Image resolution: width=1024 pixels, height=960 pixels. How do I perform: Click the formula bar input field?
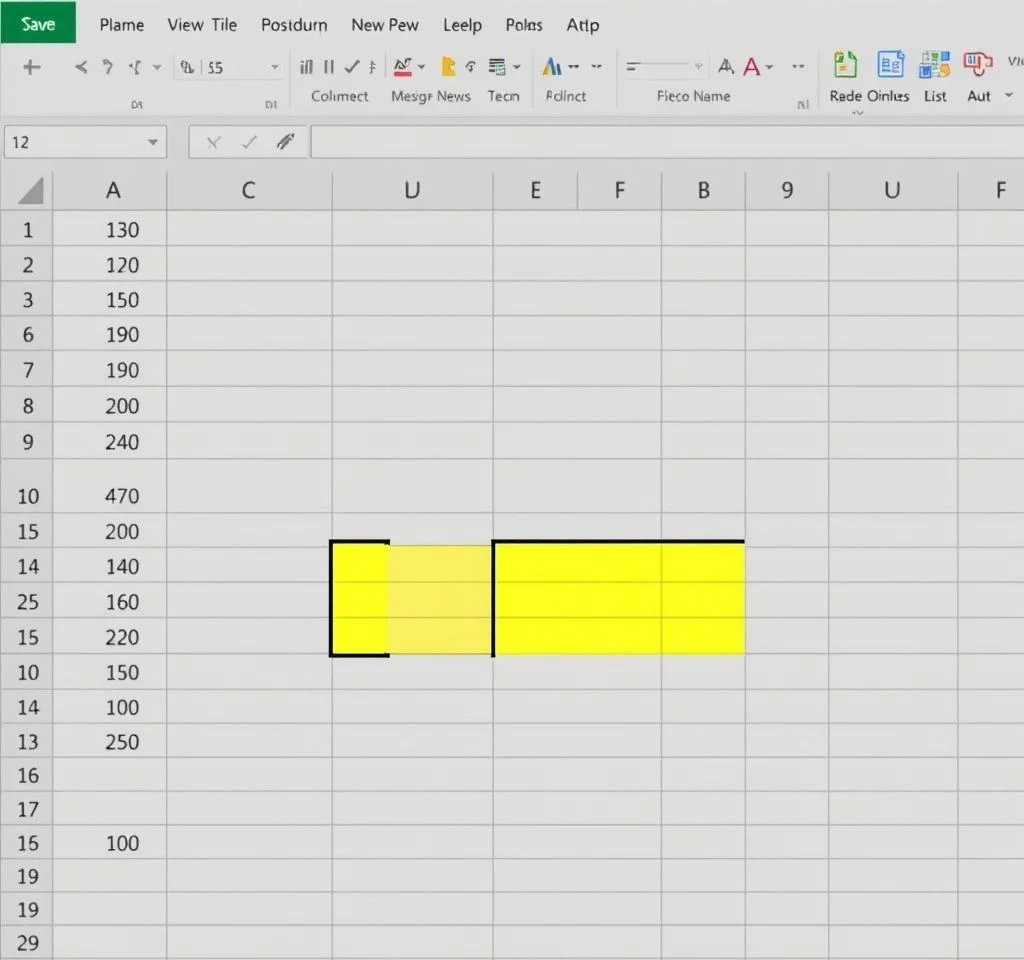(x=660, y=143)
